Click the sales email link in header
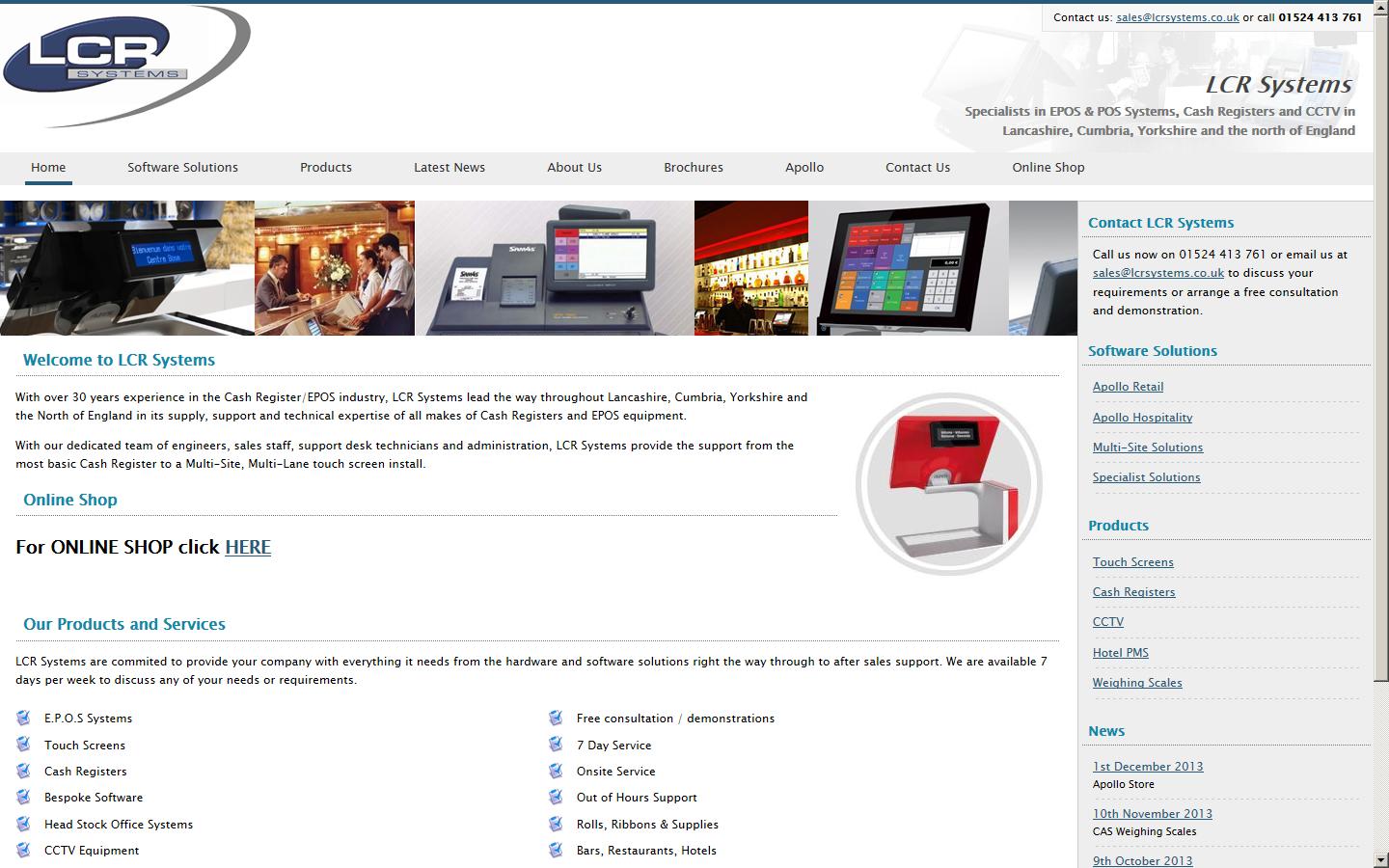This screenshot has height=868, width=1389. click(1177, 17)
